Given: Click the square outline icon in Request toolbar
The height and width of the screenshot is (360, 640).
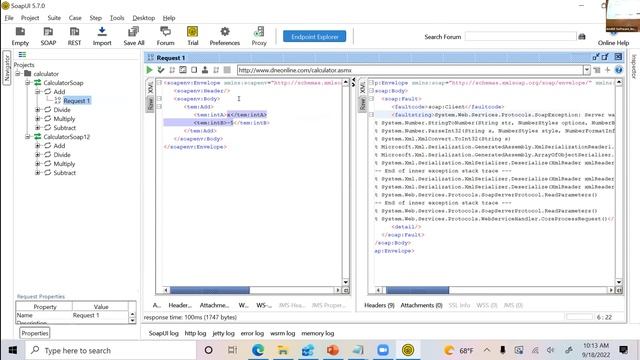Looking at the screenshot, I should (194, 70).
